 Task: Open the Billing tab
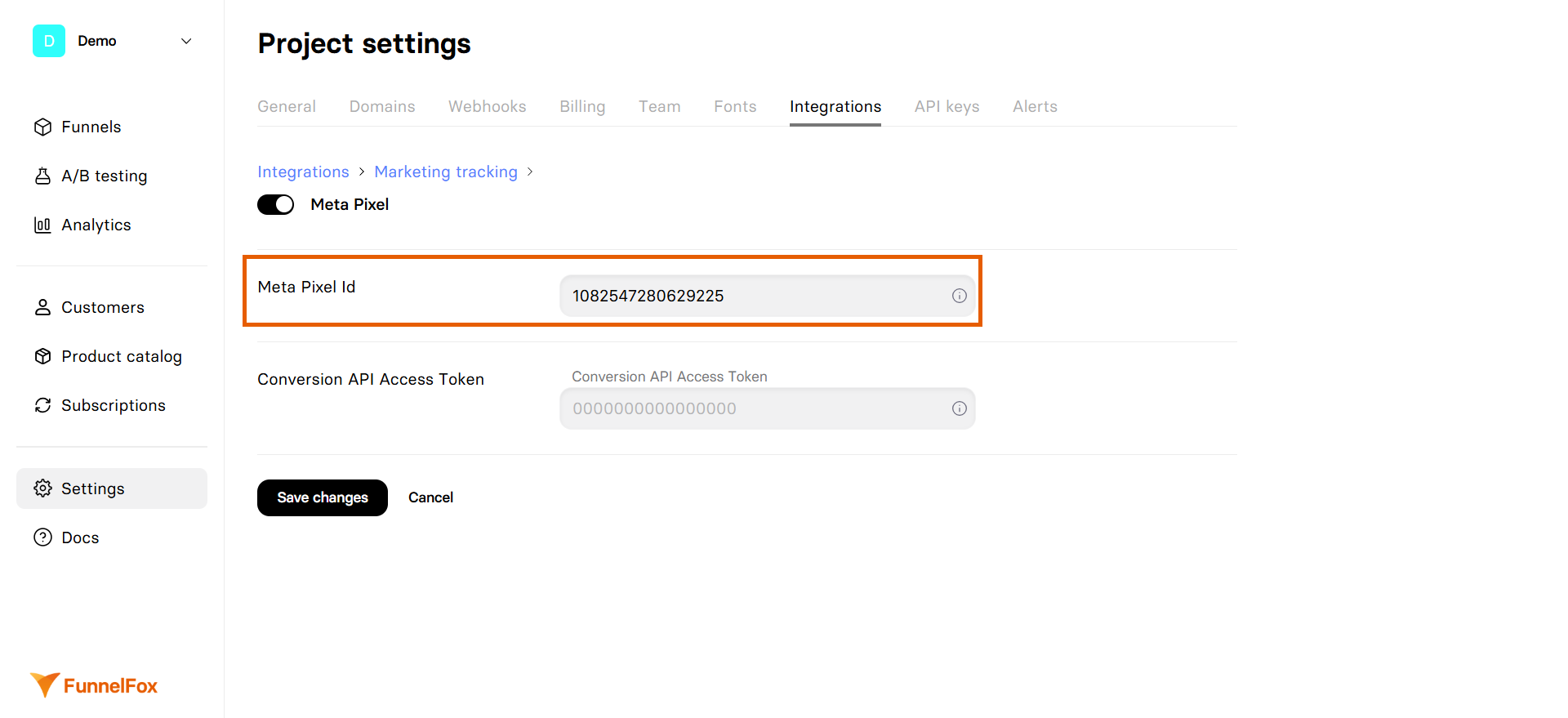point(582,106)
